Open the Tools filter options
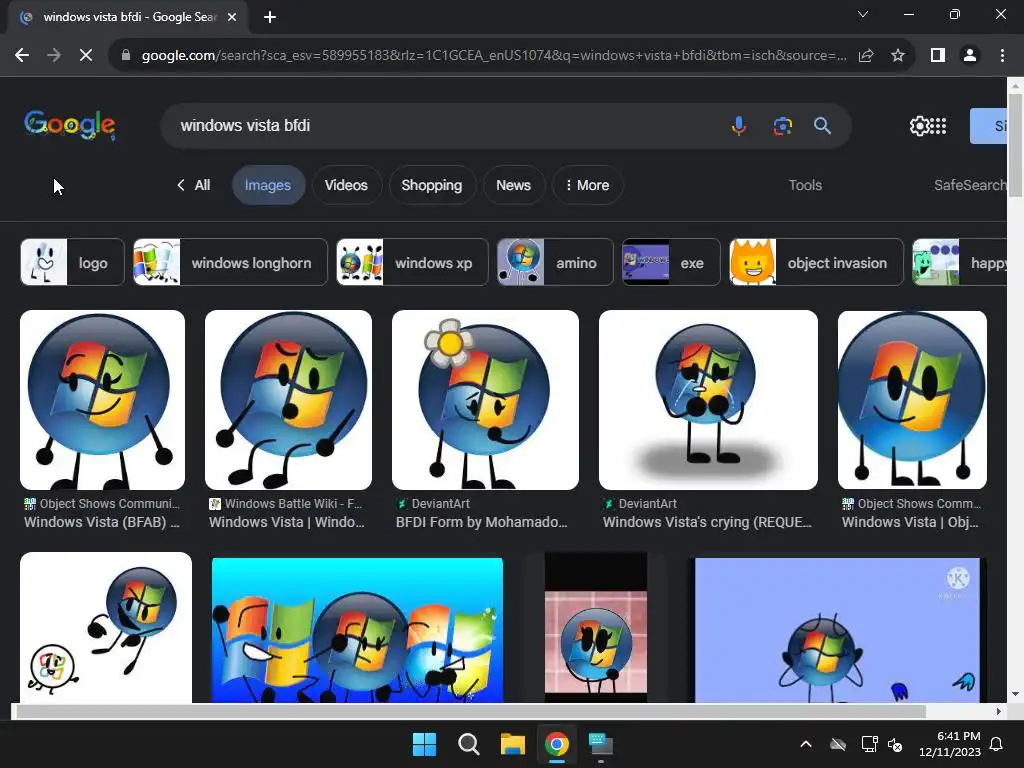Image resolution: width=1024 pixels, height=768 pixels. click(805, 185)
